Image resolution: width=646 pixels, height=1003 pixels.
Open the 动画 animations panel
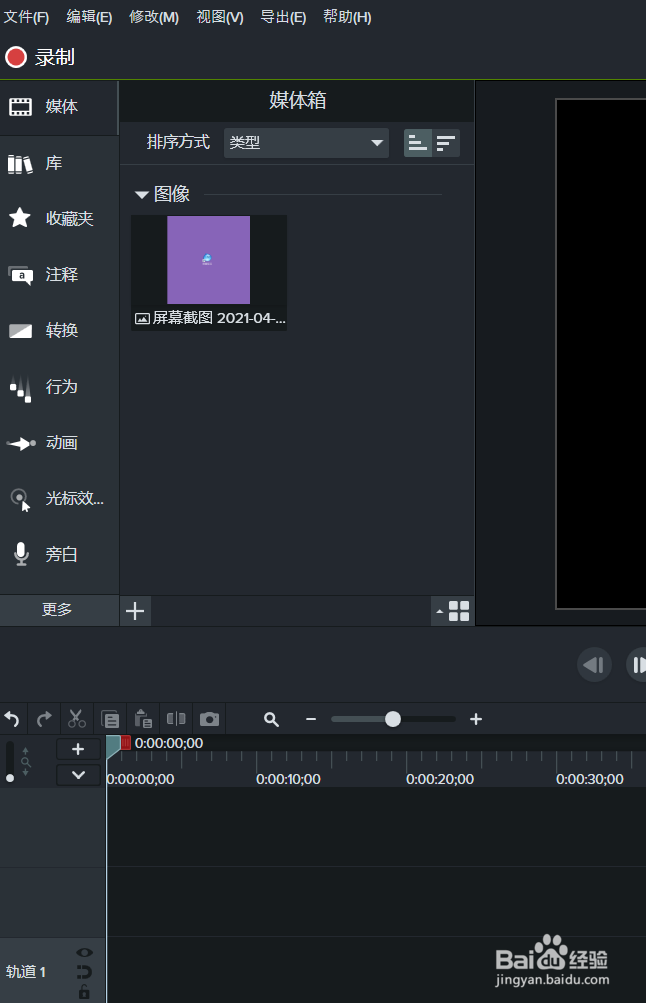59,443
